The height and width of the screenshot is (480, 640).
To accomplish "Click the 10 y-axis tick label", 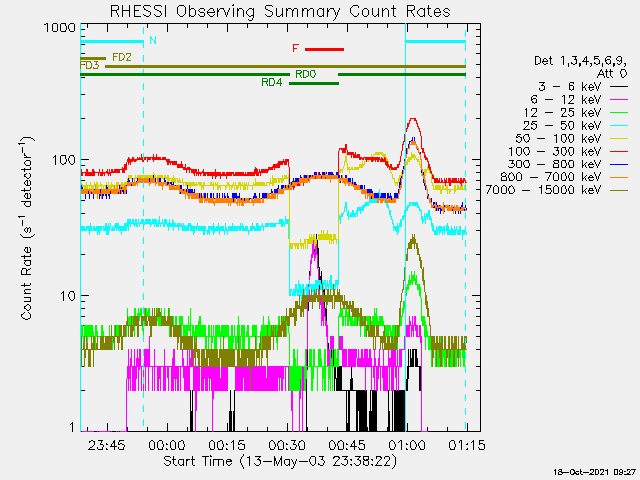I will click(x=68, y=296).
